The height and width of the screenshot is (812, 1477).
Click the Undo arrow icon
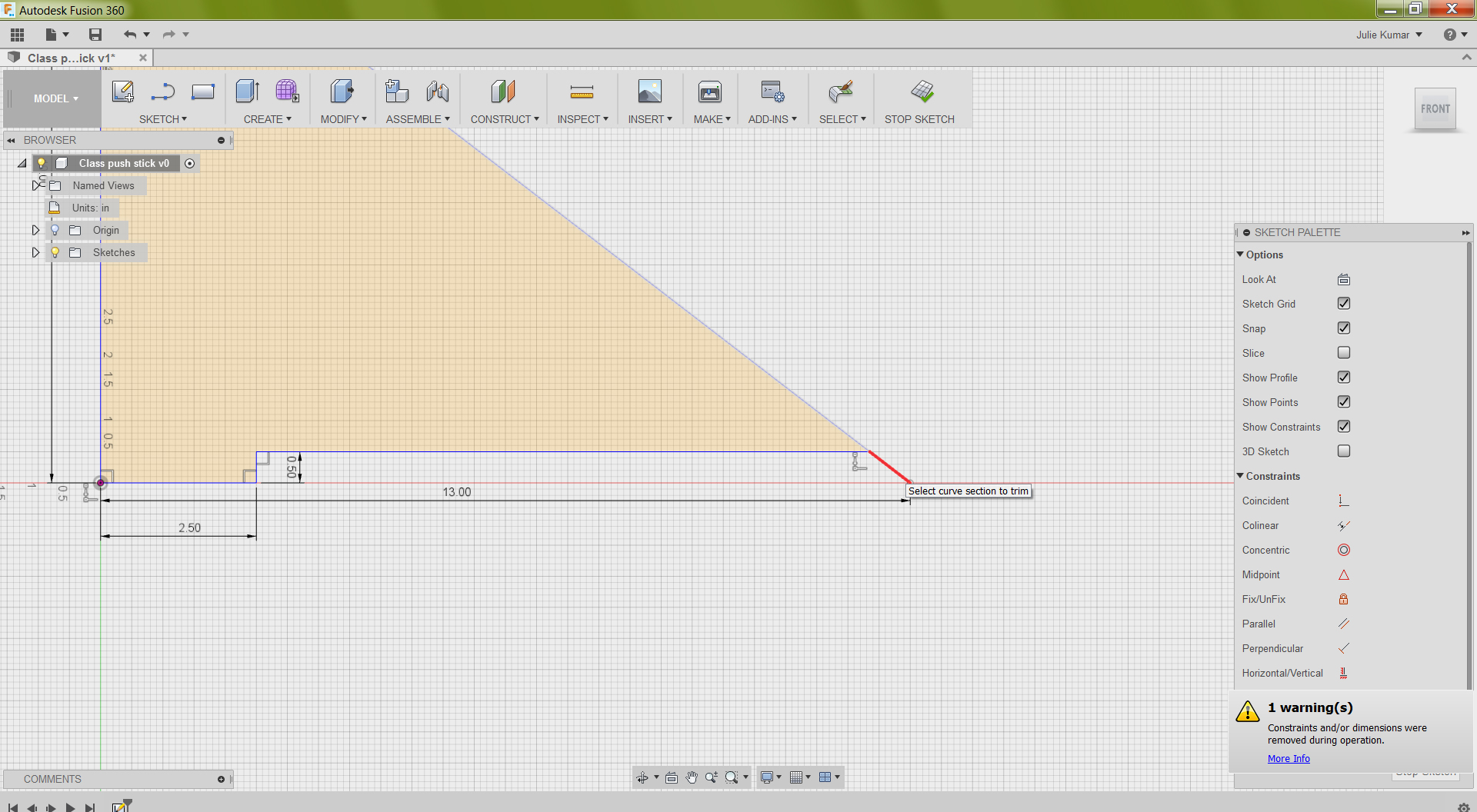tap(130, 35)
